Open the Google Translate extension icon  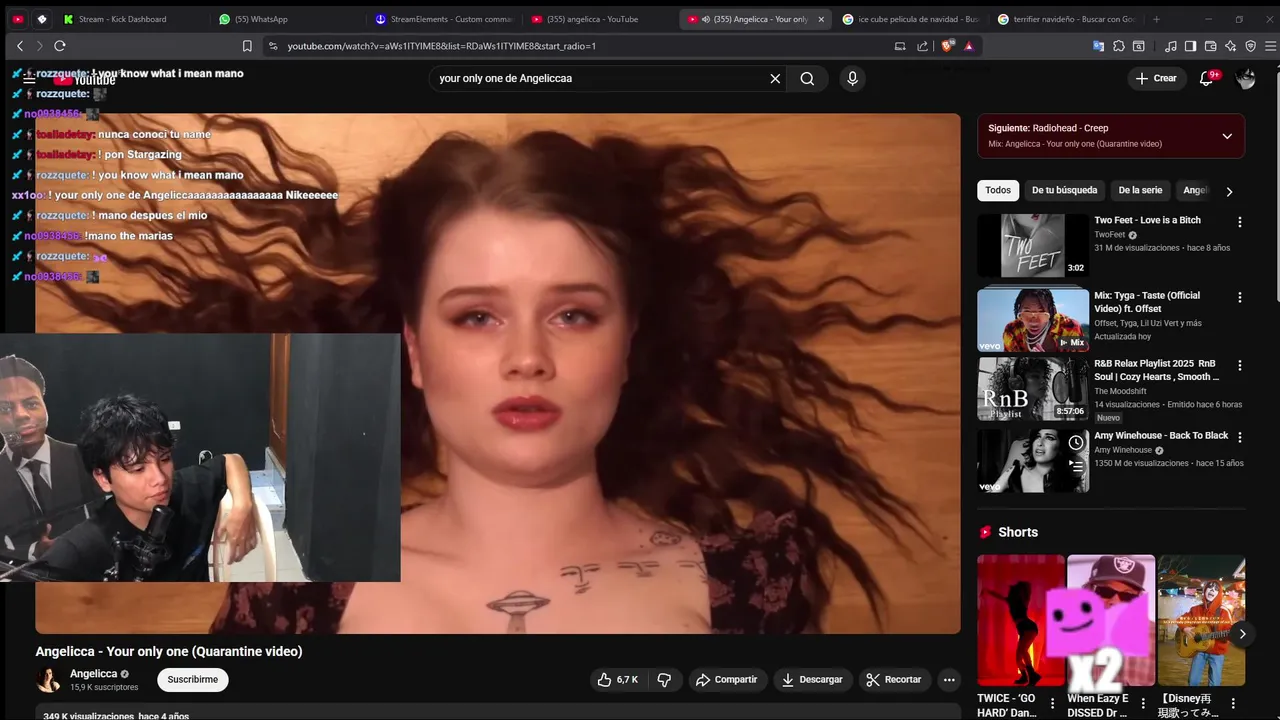pos(1098,46)
